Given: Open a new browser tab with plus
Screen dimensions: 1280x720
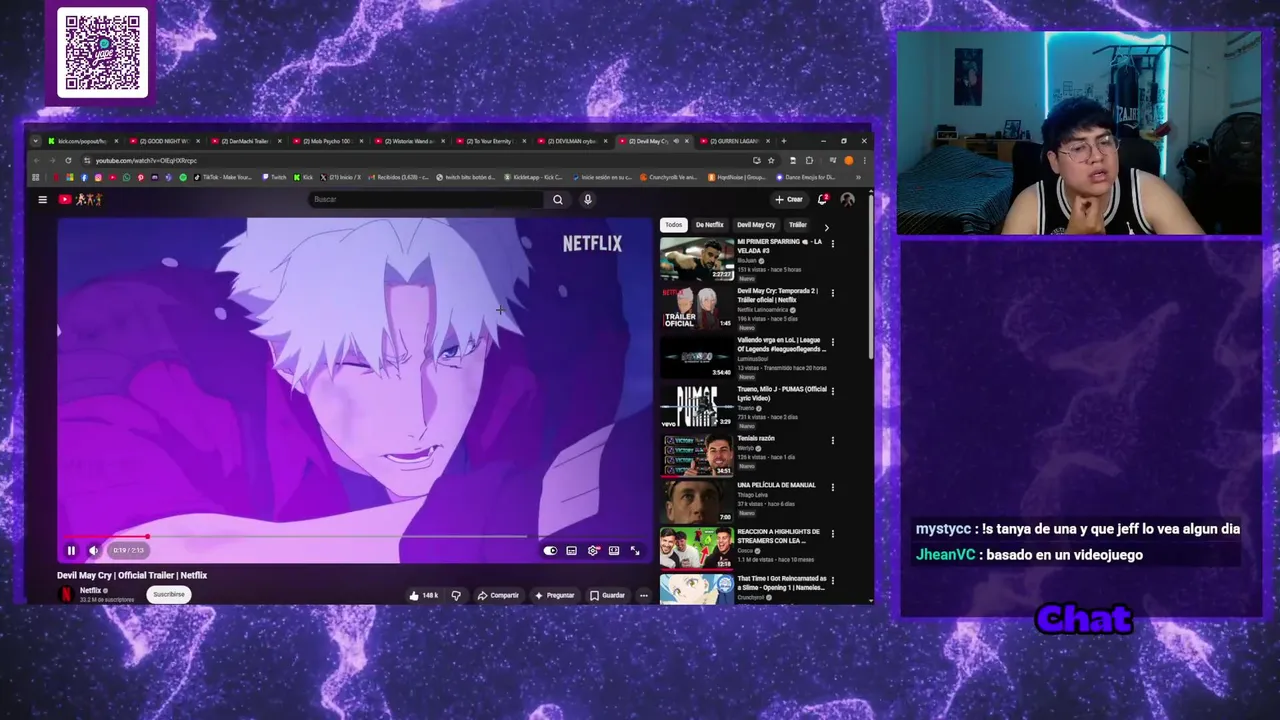Looking at the screenshot, I should (x=784, y=141).
